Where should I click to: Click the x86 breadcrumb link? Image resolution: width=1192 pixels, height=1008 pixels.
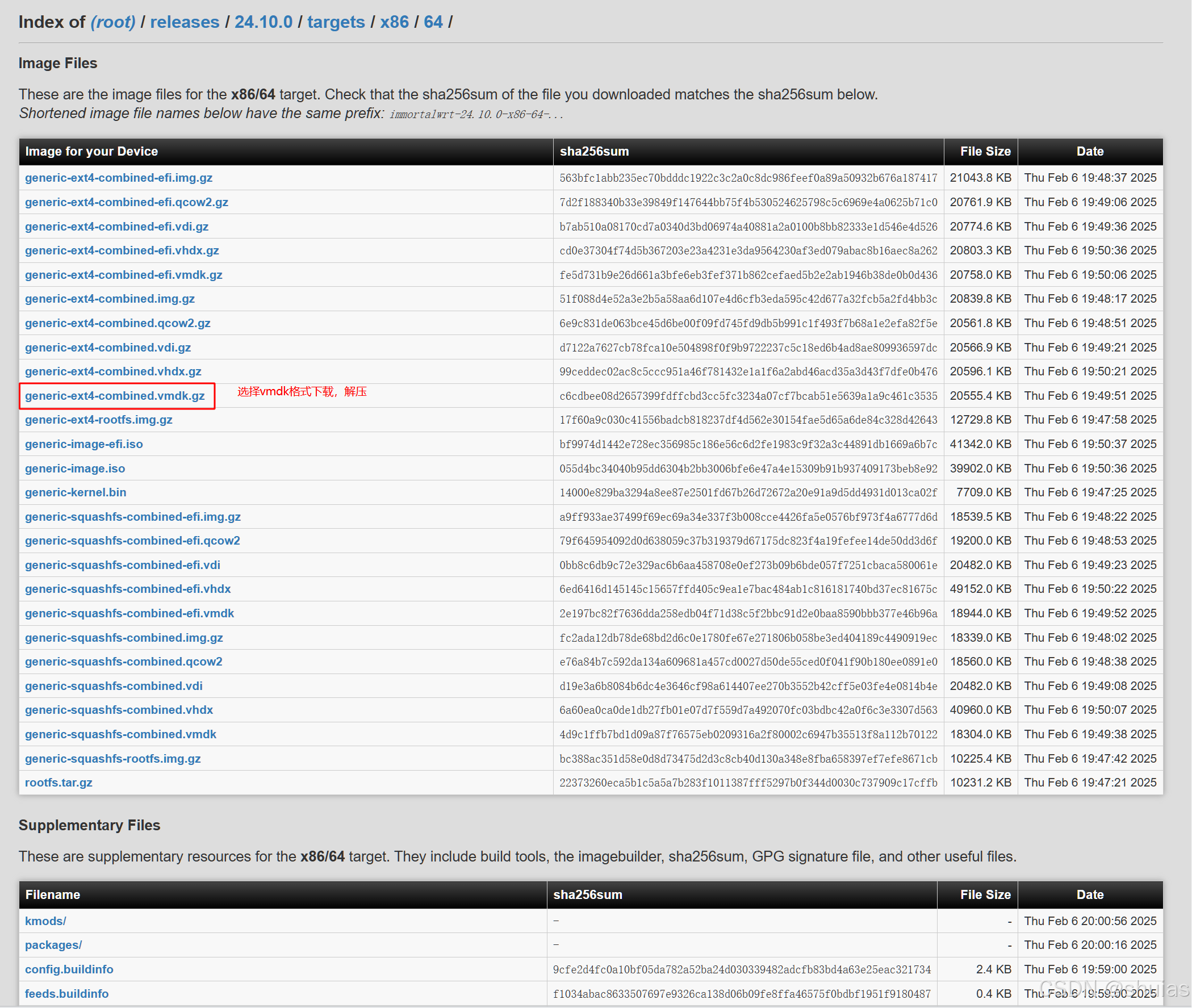tap(394, 22)
